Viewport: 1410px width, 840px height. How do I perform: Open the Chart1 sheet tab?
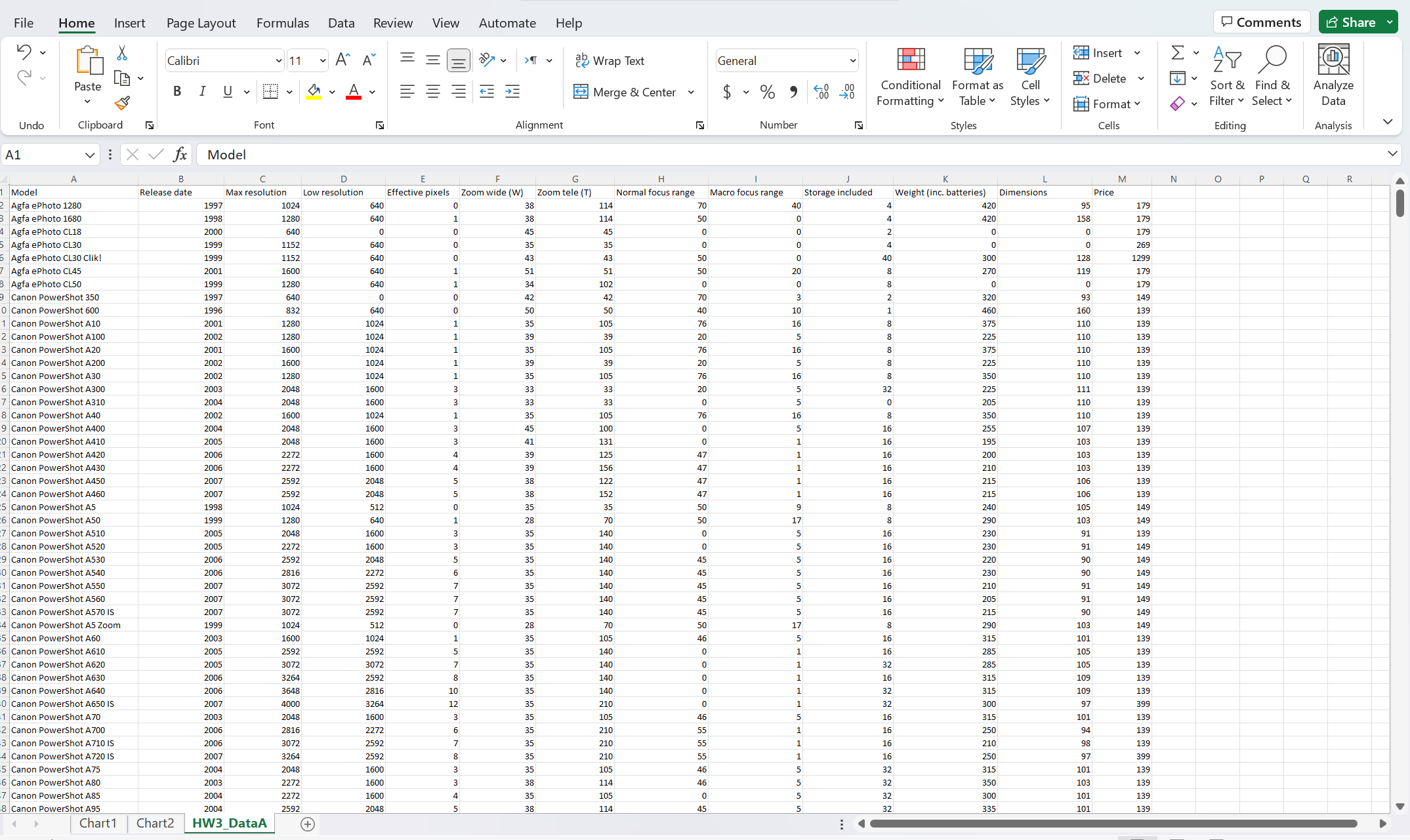(x=98, y=824)
